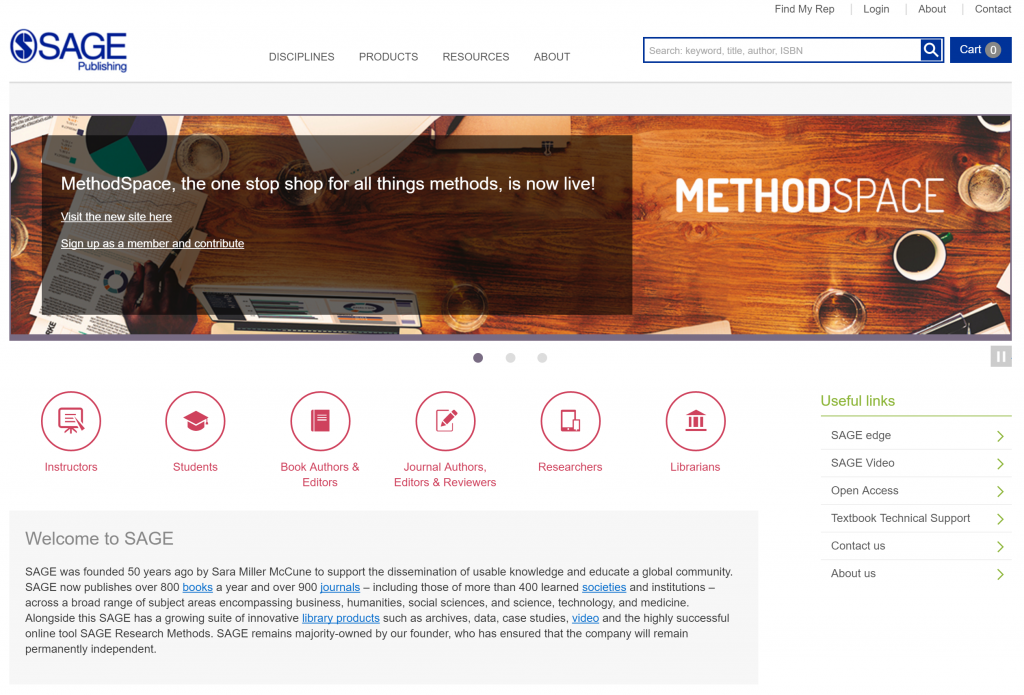The height and width of the screenshot is (695, 1024).
Task: Click the chevron next to SAGE Video
Action: click(x=1000, y=464)
